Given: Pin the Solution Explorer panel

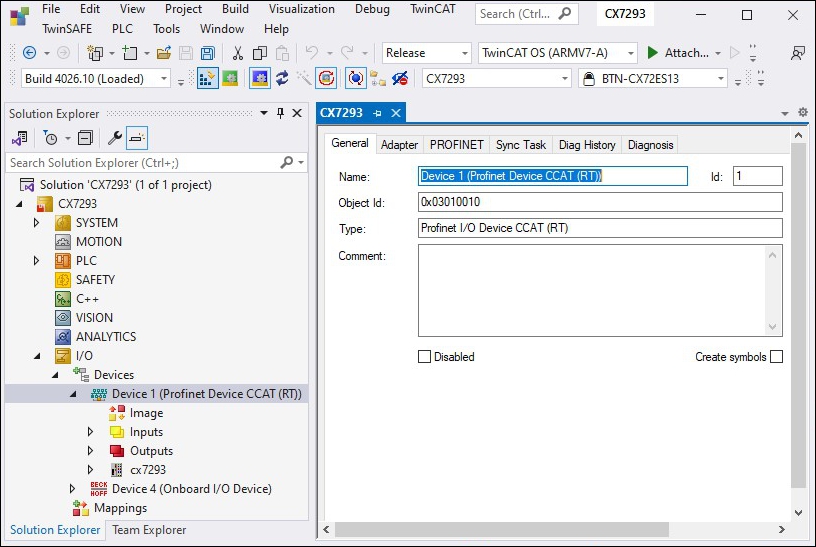Looking at the screenshot, I should click(280, 113).
